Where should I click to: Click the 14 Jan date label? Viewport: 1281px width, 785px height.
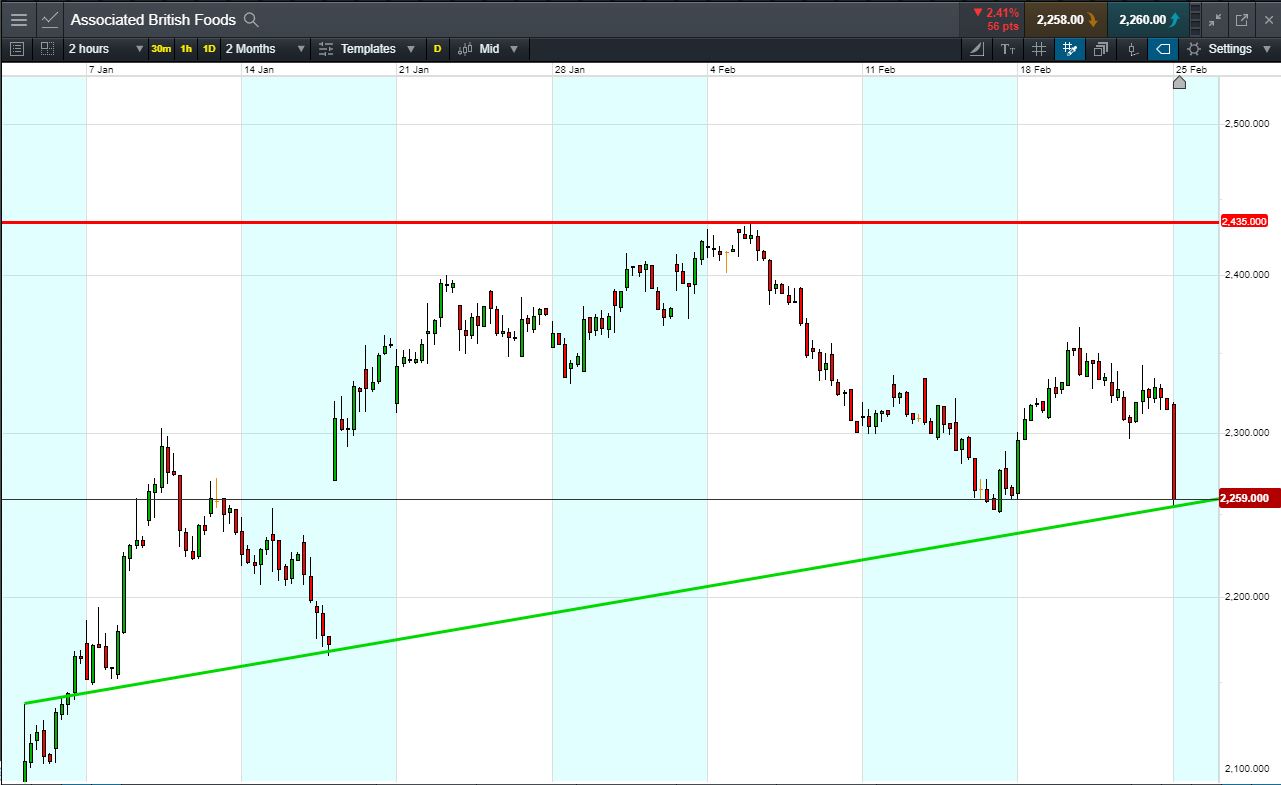pyautogui.click(x=259, y=69)
